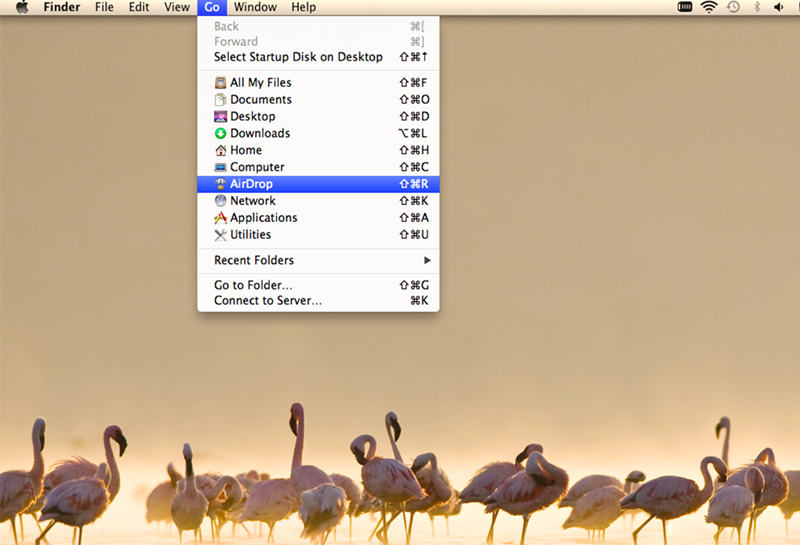This screenshot has width=800, height=545.
Task: Click the Applications icon
Action: pos(220,218)
